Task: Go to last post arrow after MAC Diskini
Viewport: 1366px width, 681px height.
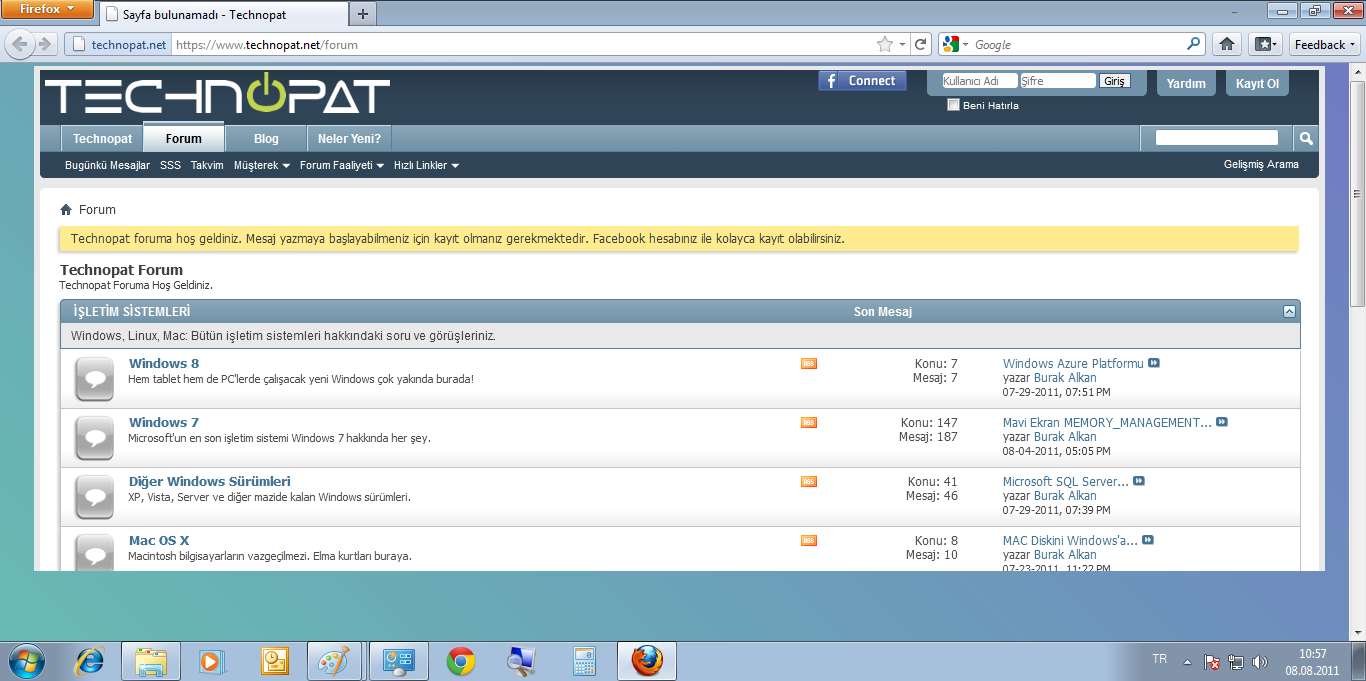Action: (1148, 540)
